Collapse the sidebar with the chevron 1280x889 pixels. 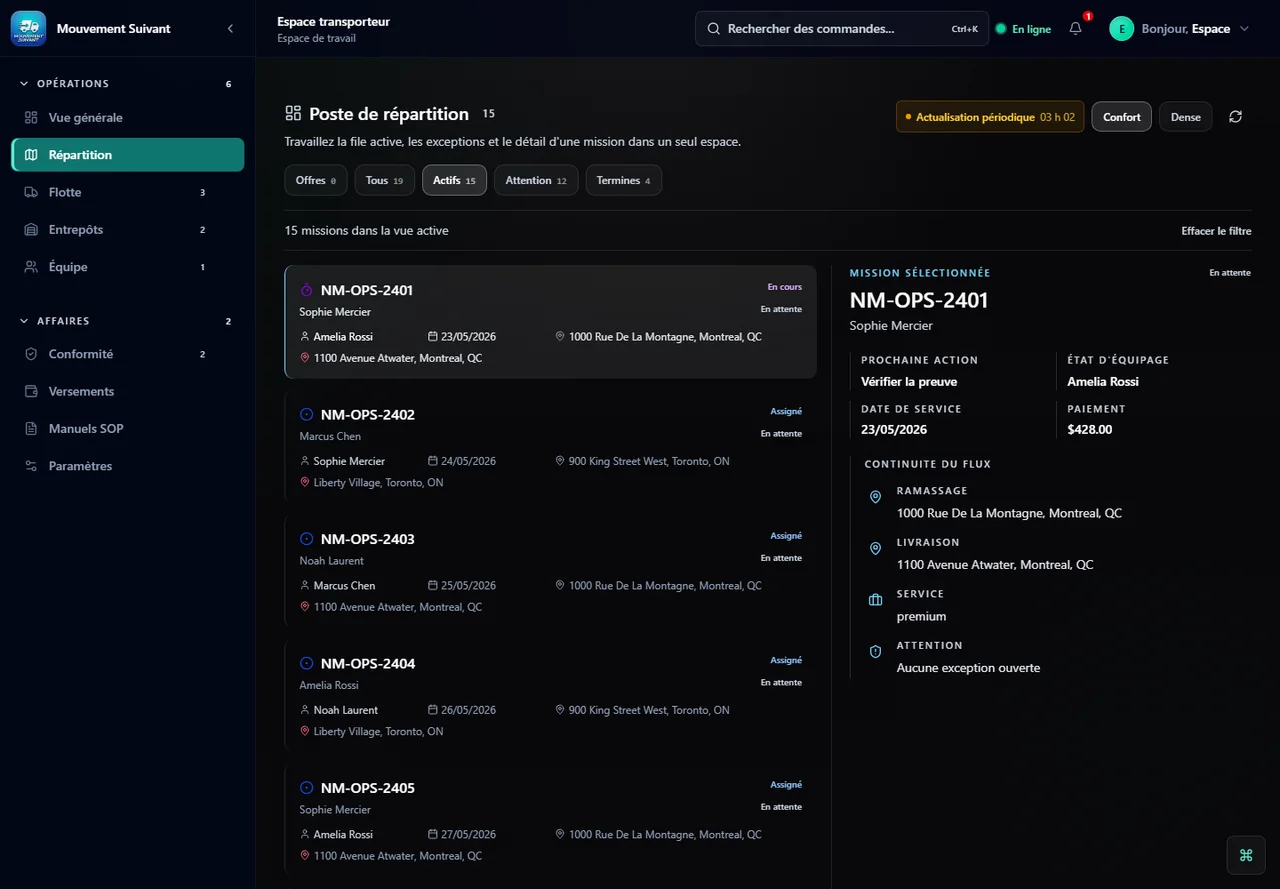tap(231, 29)
